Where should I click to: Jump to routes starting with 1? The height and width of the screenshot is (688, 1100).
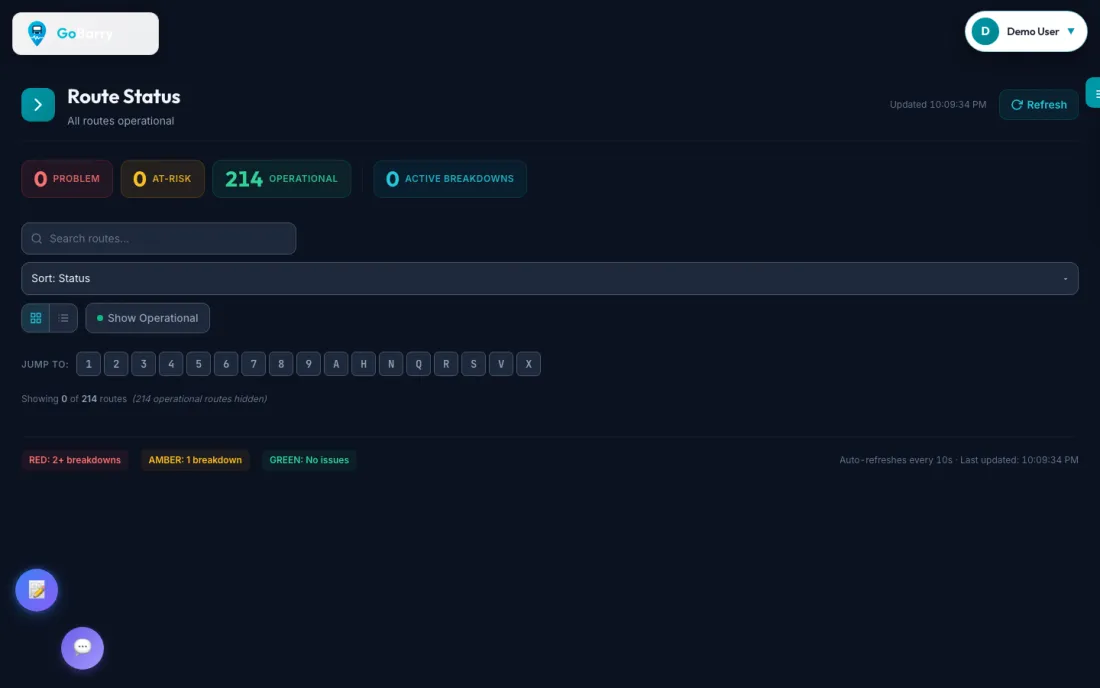click(88, 364)
